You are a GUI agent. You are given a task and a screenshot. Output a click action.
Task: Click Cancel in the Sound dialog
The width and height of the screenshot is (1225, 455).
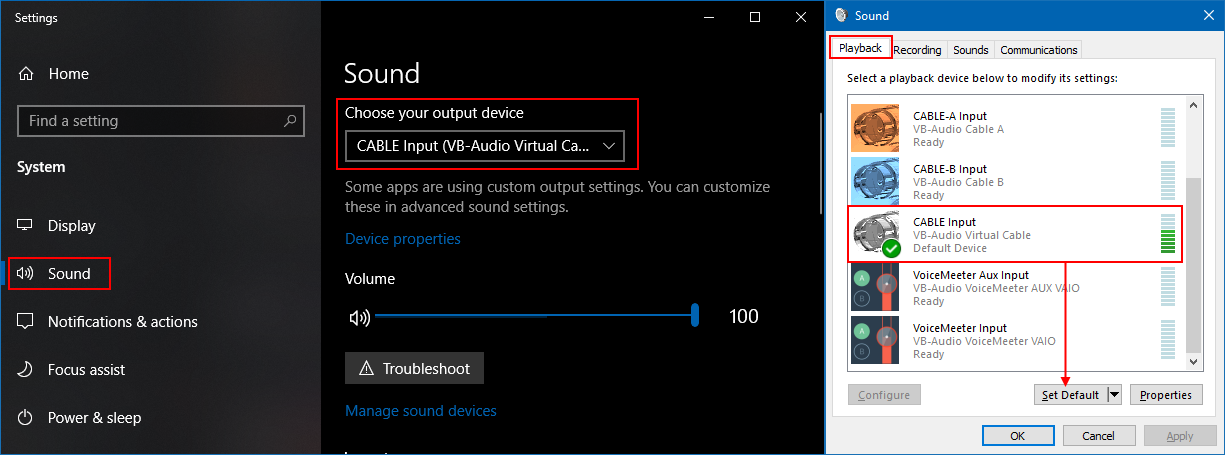[x=1098, y=436]
